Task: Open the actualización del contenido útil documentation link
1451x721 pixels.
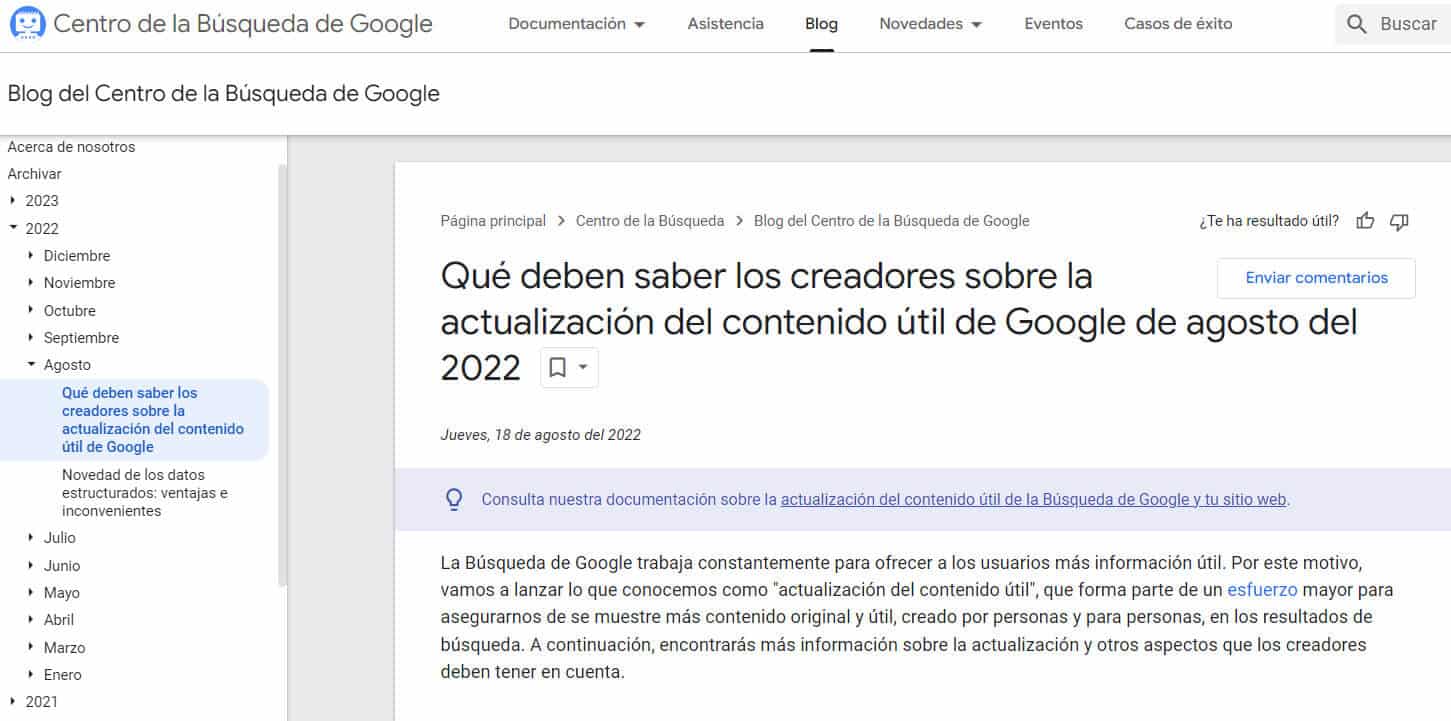Action: click(x=1033, y=499)
